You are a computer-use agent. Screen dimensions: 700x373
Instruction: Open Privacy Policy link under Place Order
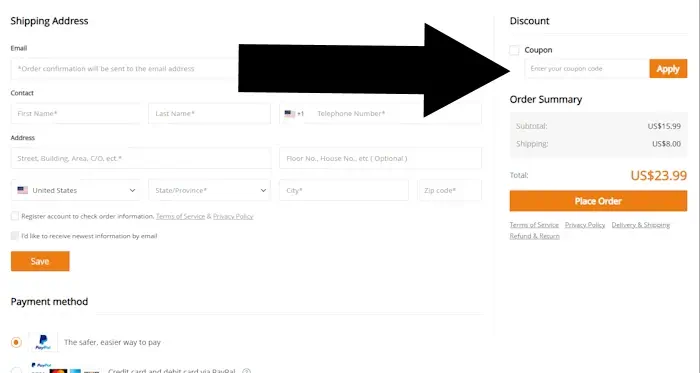coord(585,225)
